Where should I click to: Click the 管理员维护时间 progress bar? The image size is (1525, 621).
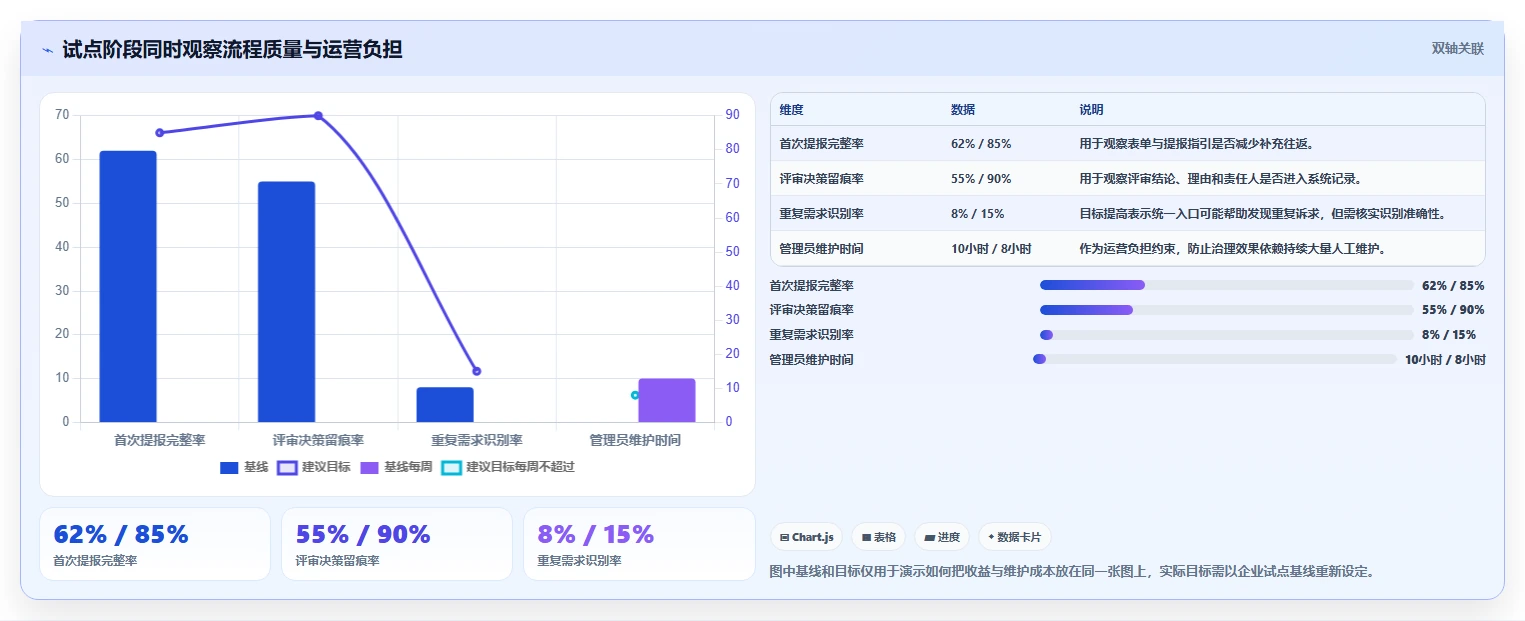(1215, 359)
